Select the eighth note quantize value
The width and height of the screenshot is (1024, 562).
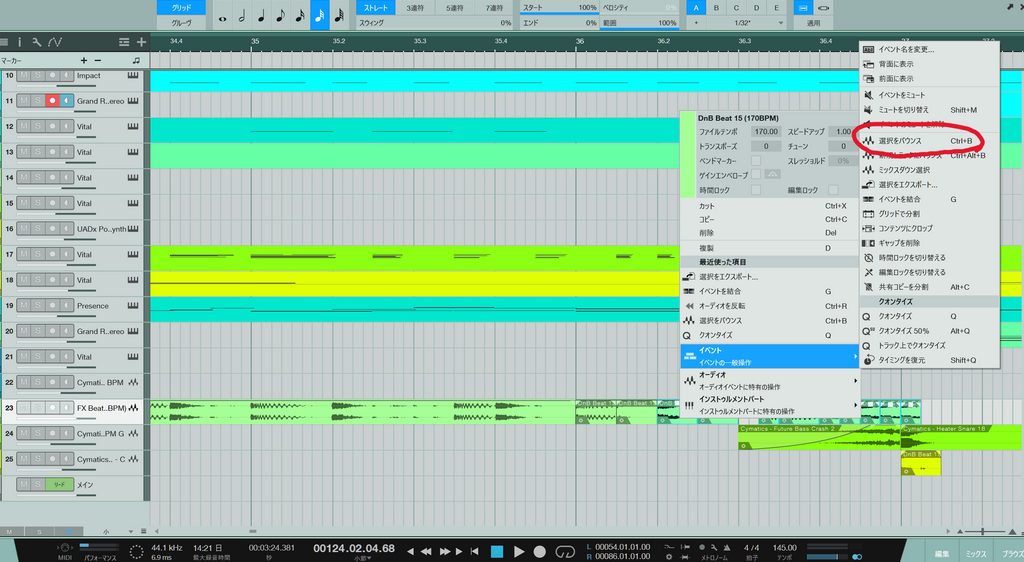281,16
